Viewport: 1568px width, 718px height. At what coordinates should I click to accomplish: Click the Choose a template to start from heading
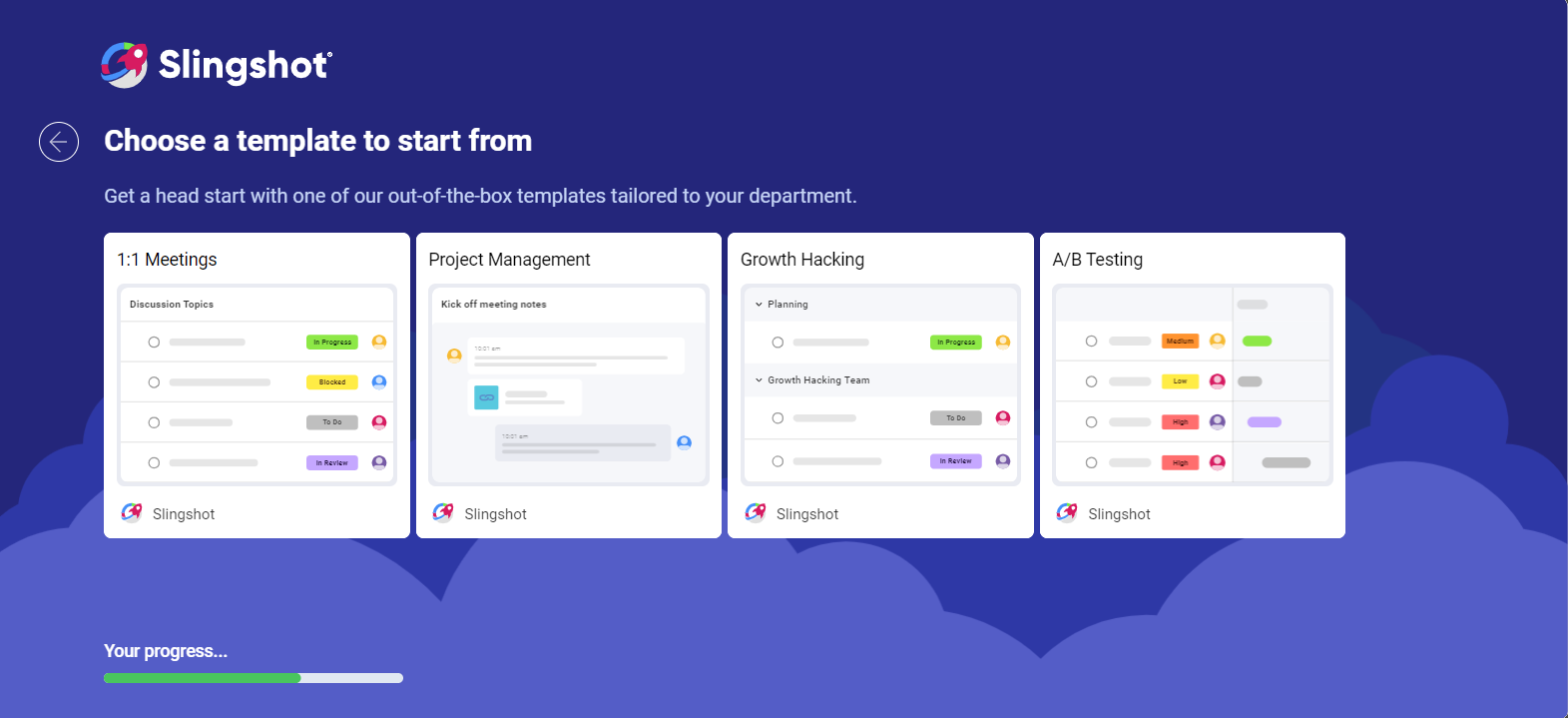(x=318, y=141)
